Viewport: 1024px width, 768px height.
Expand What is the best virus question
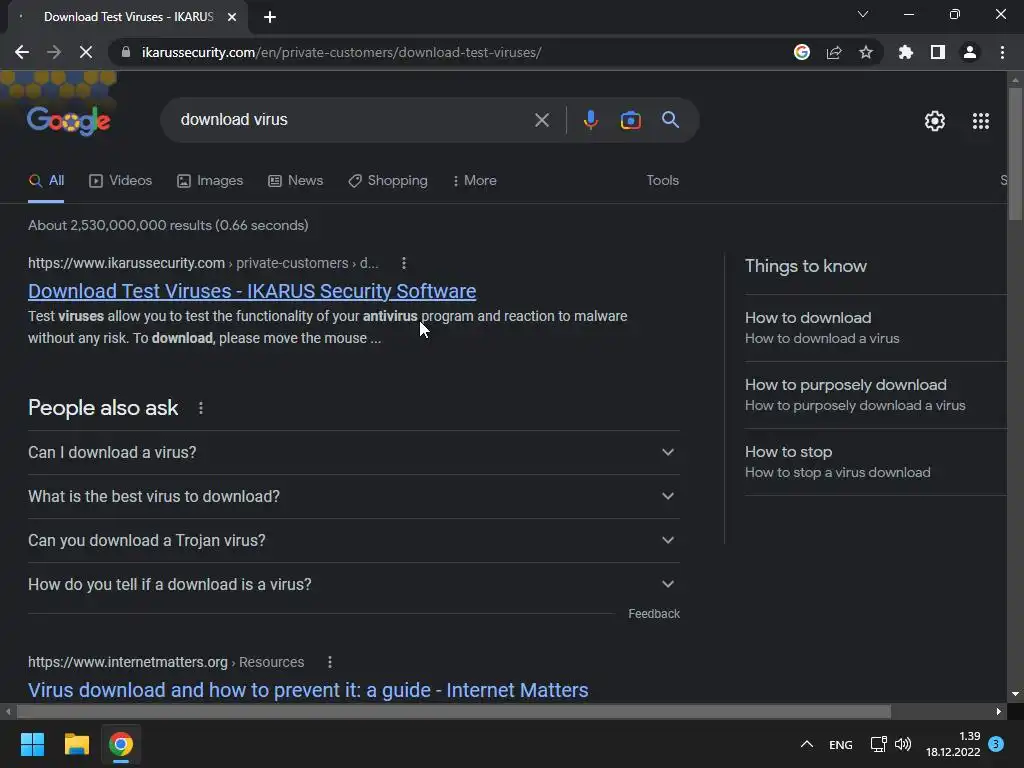(x=353, y=496)
